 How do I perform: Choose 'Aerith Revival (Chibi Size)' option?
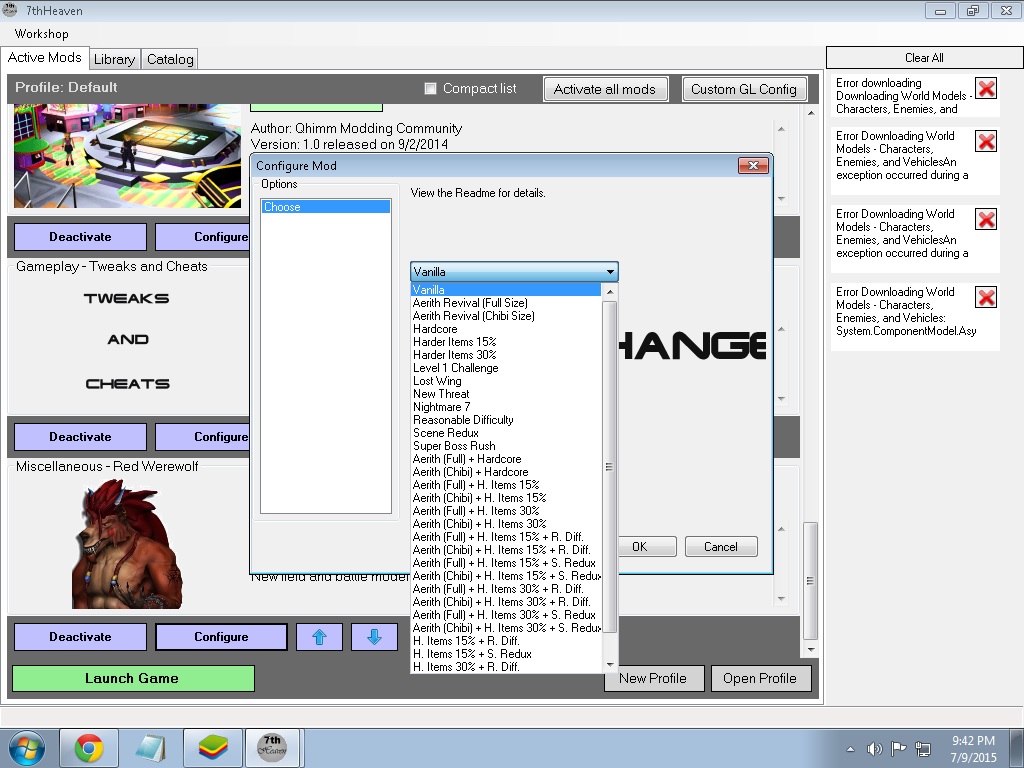[x=506, y=315]
